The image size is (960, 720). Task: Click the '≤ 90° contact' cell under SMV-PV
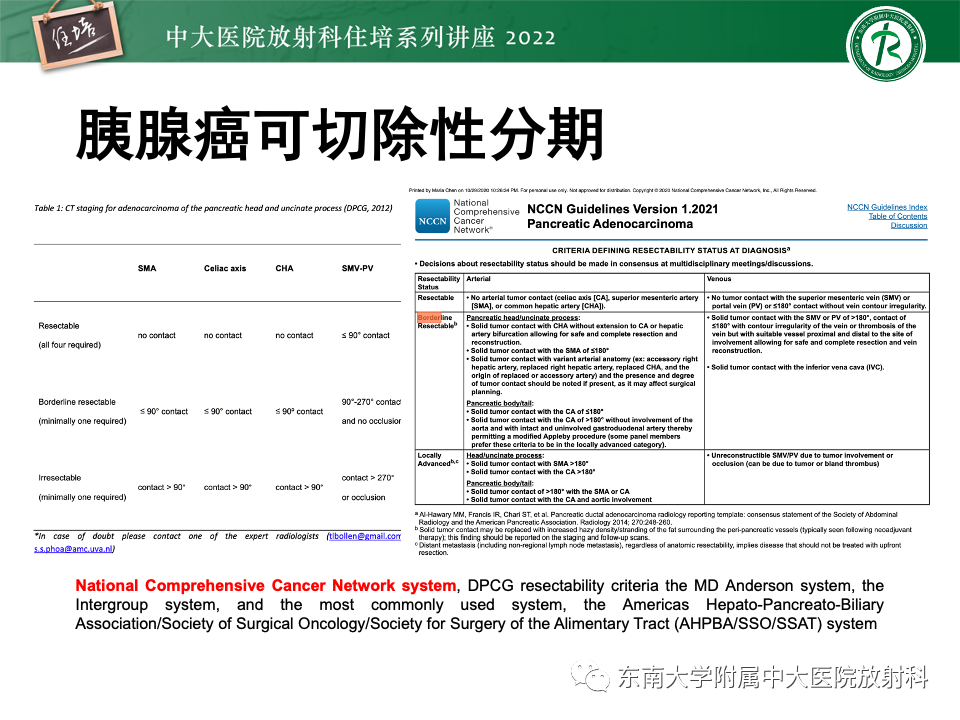click(366, 336)
